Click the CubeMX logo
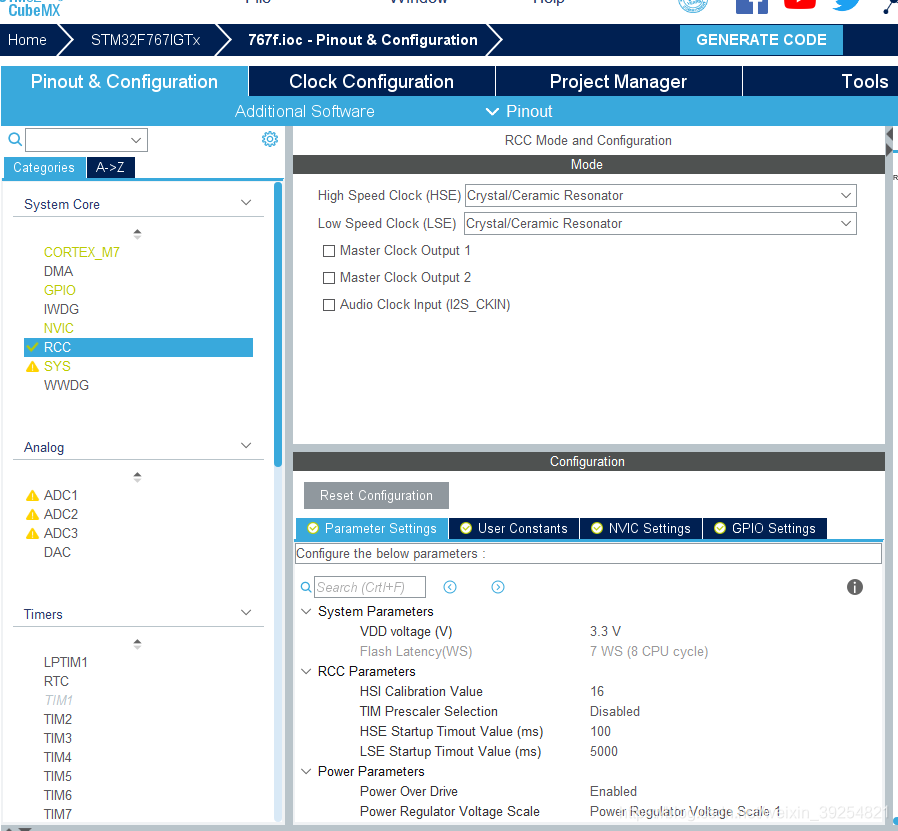This screenshot has width=898, height=831. 34,8
